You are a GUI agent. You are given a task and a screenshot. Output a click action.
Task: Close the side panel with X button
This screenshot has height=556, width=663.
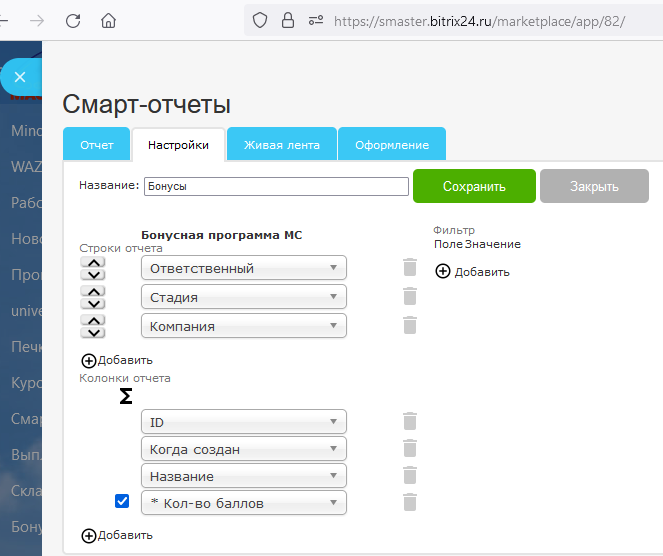[x=20, y=77]
